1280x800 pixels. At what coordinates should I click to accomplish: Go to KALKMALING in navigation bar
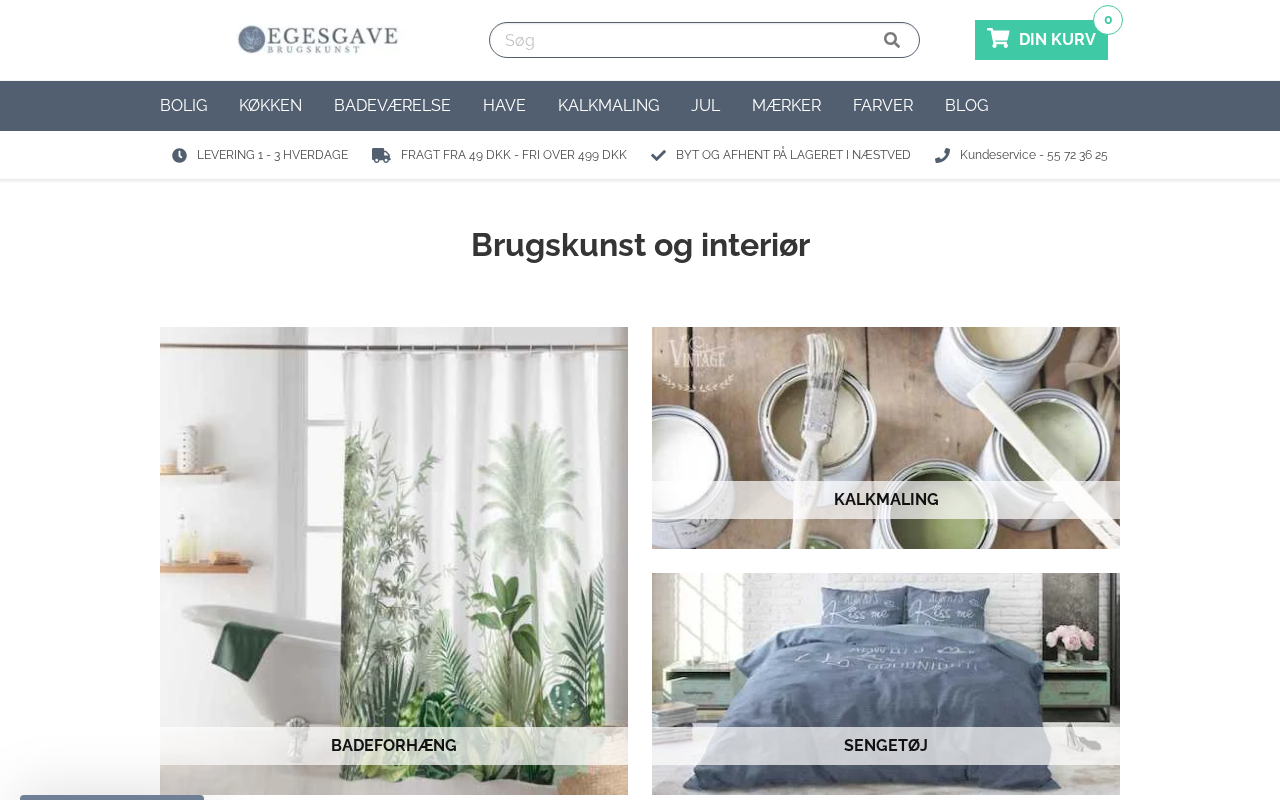[x=609, y=106]
